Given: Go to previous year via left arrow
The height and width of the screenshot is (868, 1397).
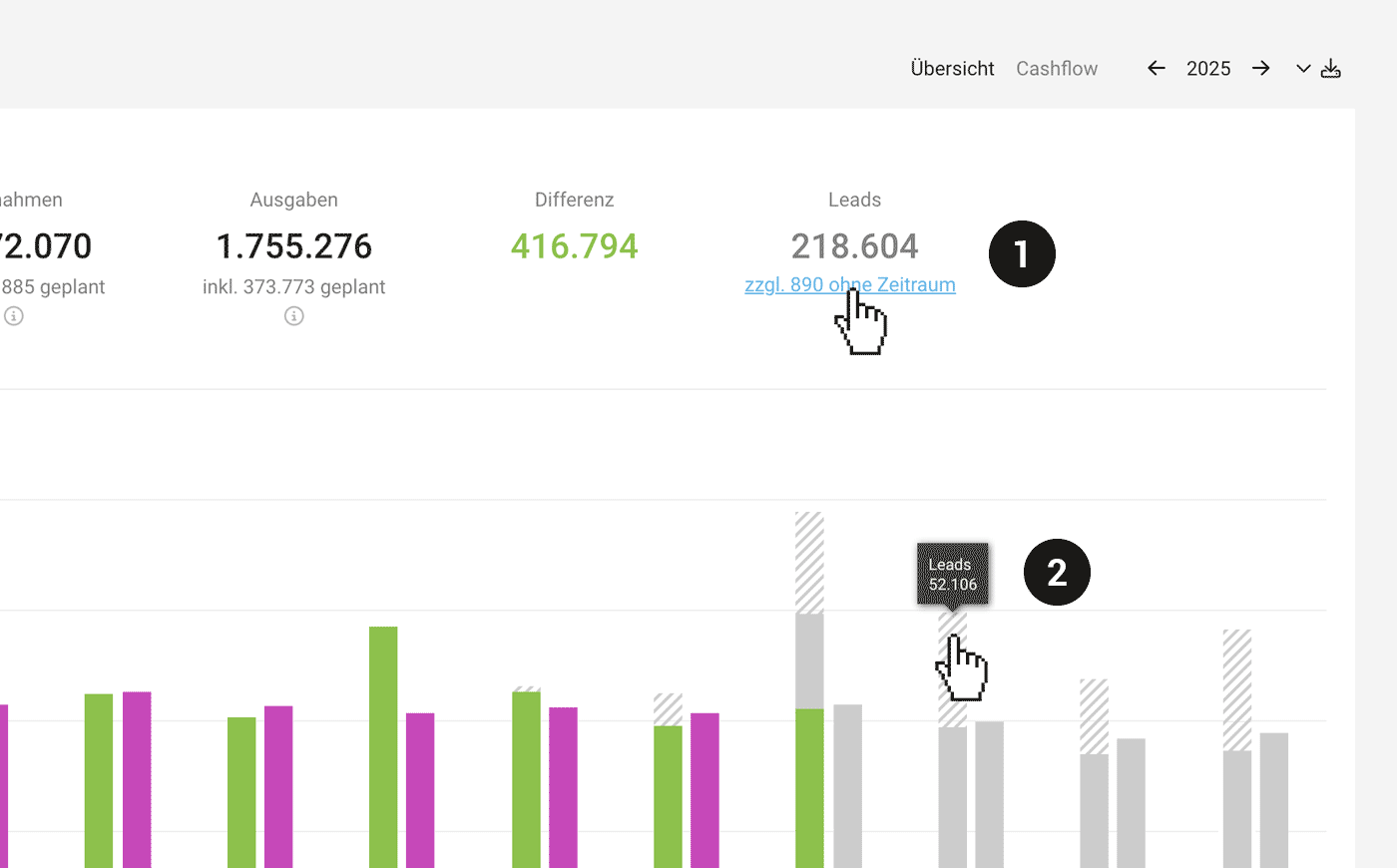Looking at the screenshot, I should (x=1156, y=68).
